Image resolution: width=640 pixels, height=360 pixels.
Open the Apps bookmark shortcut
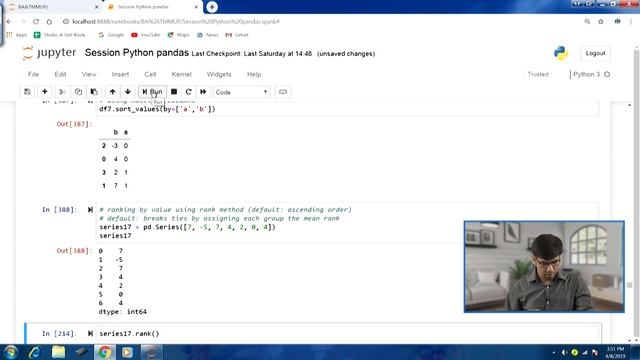coord(17,35)
